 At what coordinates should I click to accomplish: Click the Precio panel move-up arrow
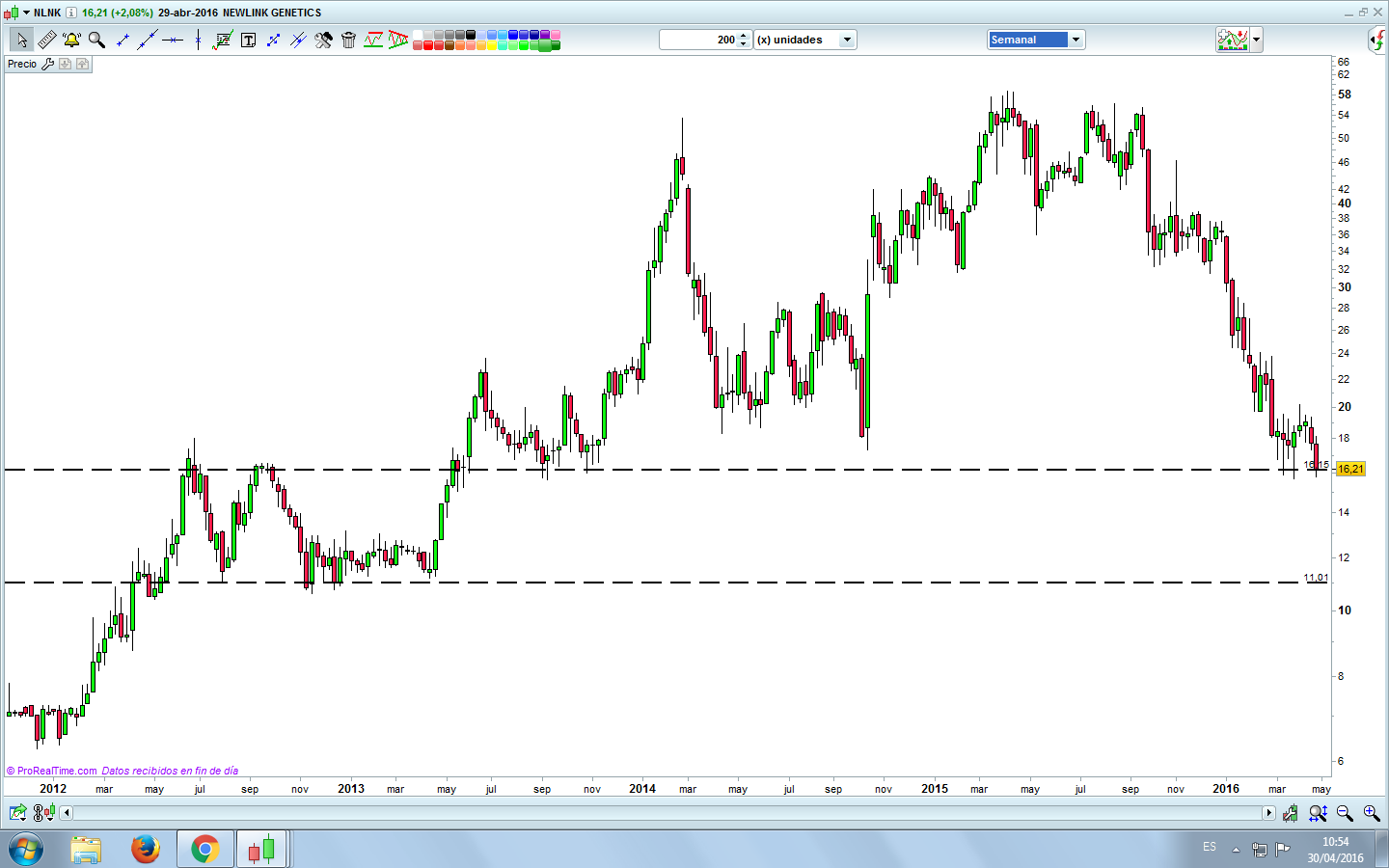pyautogui.click(x=82, y=64)
